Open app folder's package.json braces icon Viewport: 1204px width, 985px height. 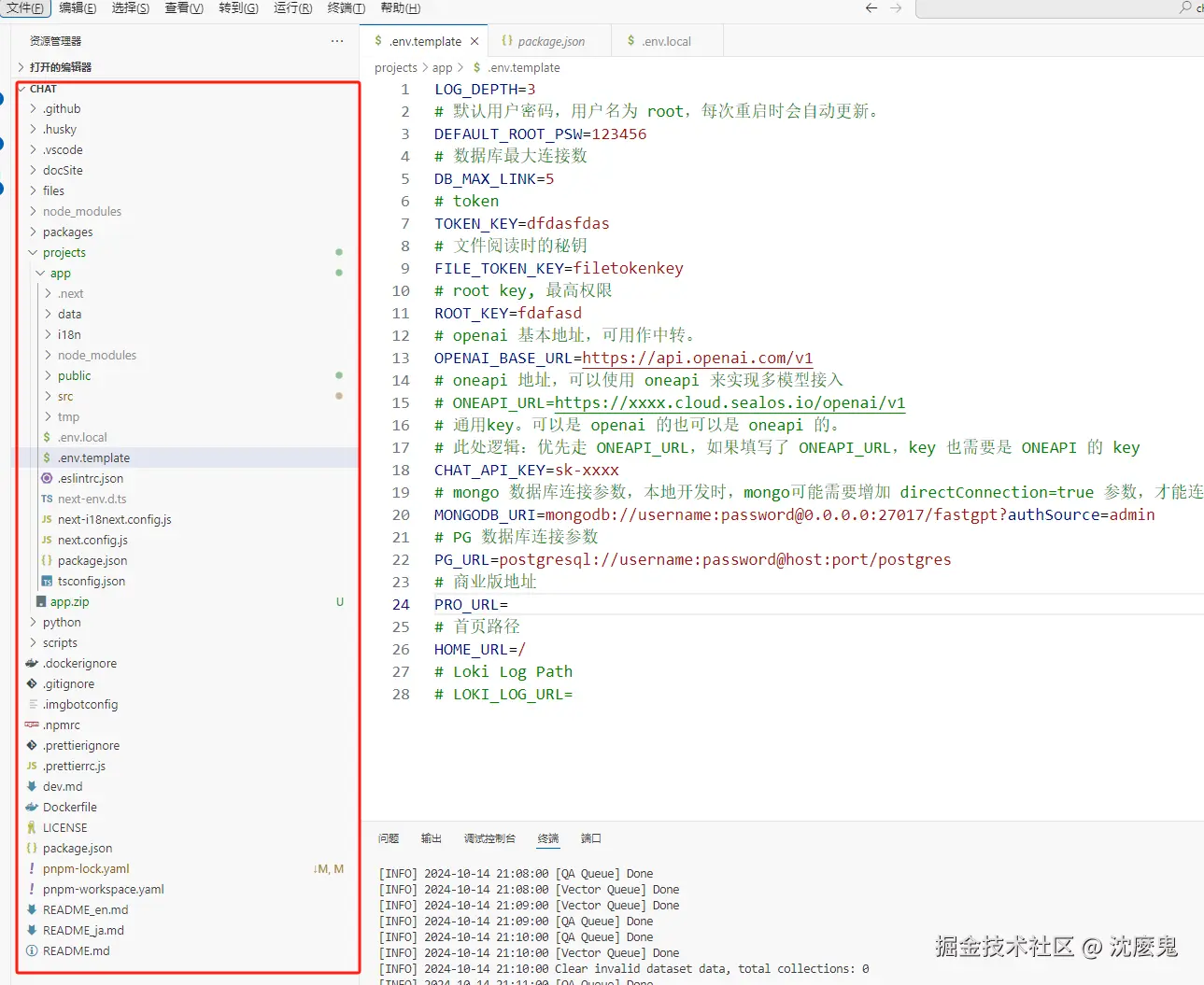click(x=47, y=560)
